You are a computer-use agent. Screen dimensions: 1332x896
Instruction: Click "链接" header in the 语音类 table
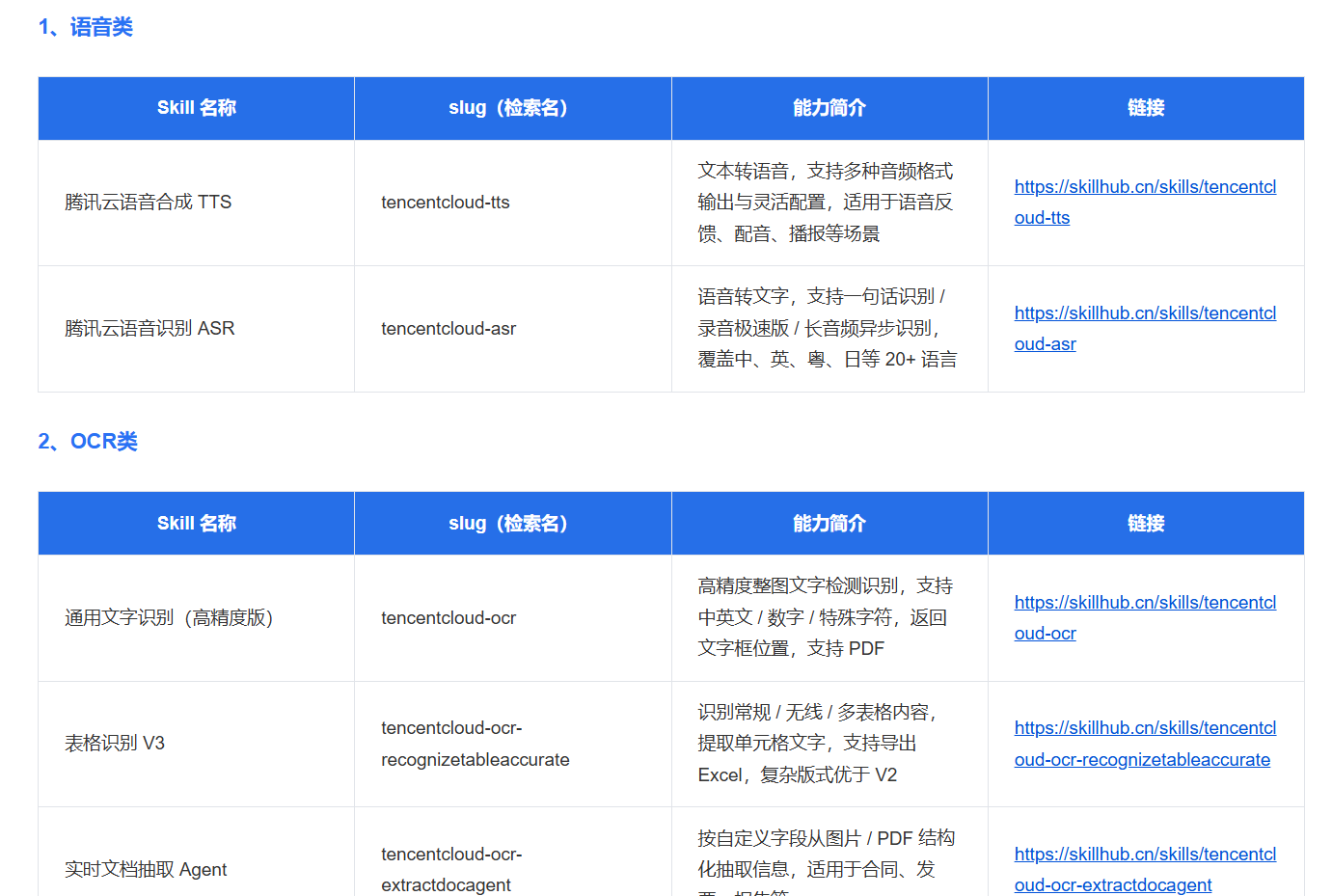(x=1146, y=108)
